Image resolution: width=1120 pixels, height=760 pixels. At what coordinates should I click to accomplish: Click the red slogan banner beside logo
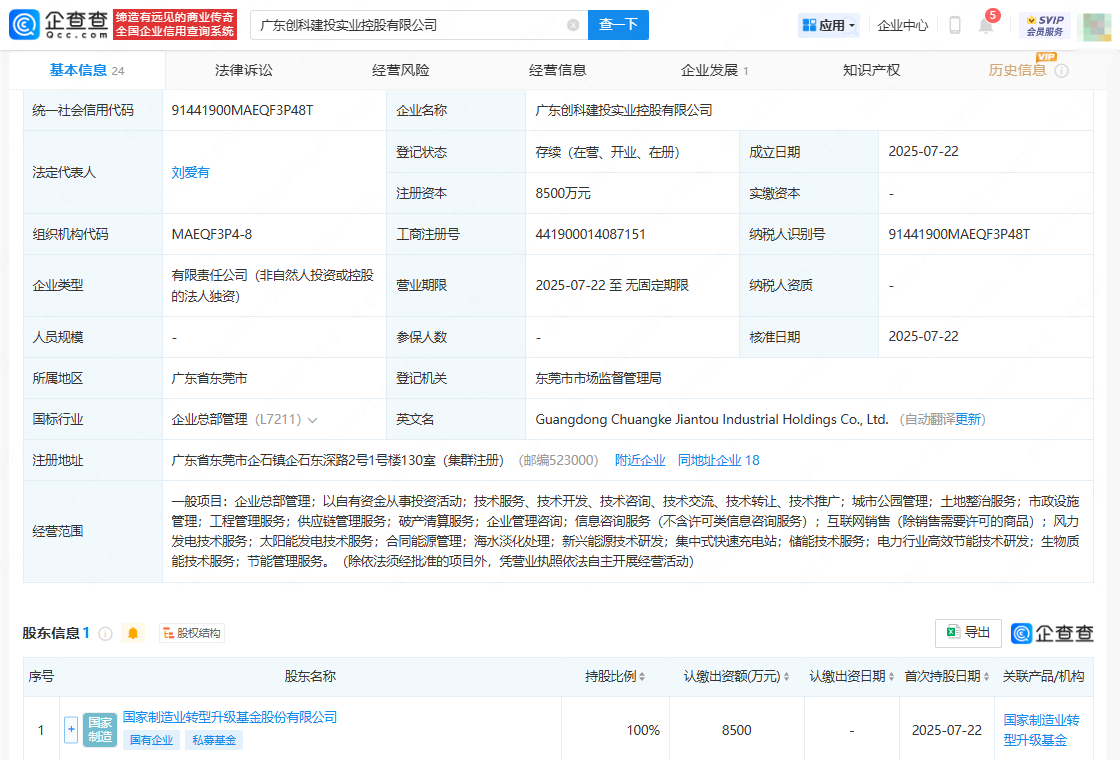(x=175, y=24)
